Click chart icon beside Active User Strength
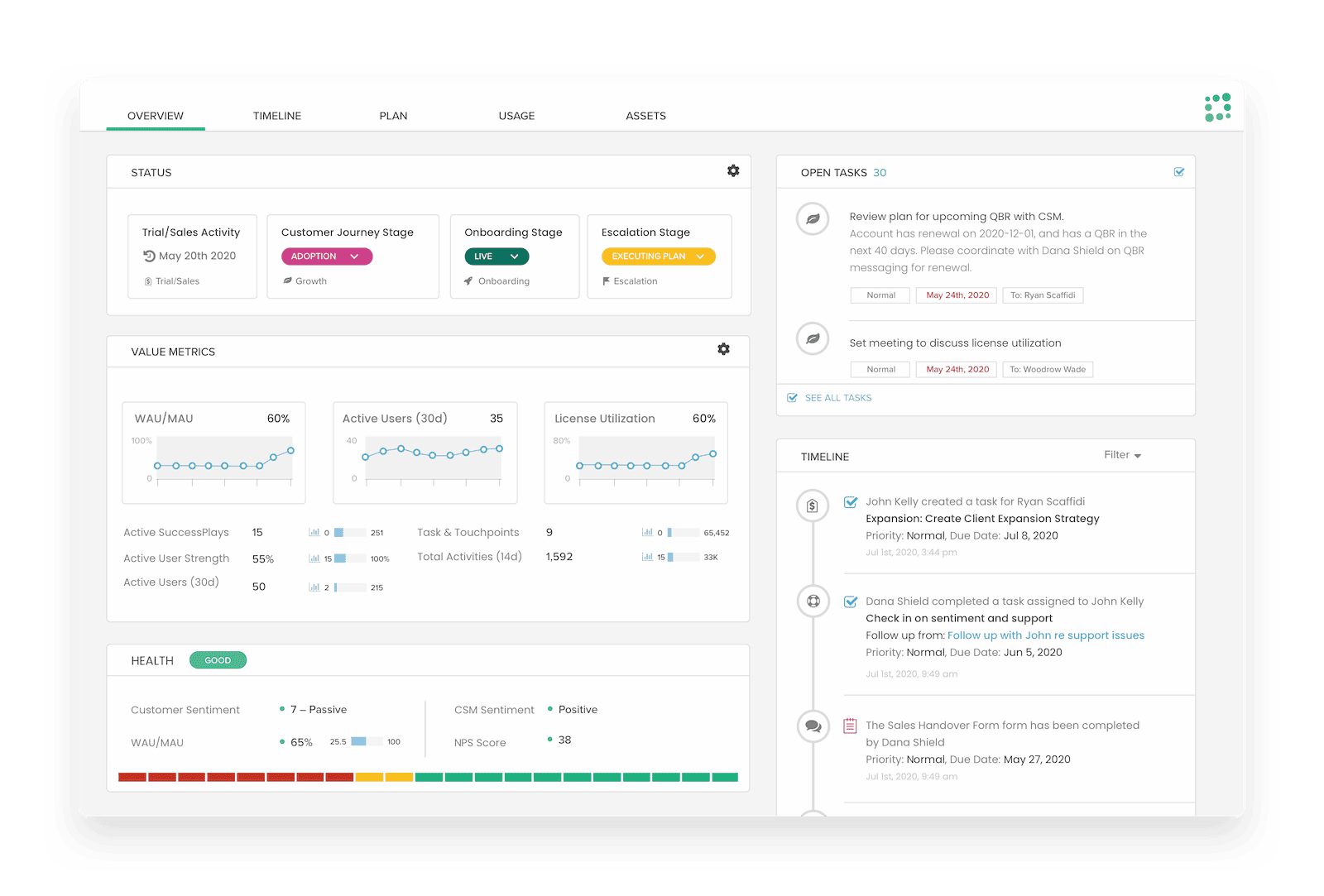 [x=314, y=558]
